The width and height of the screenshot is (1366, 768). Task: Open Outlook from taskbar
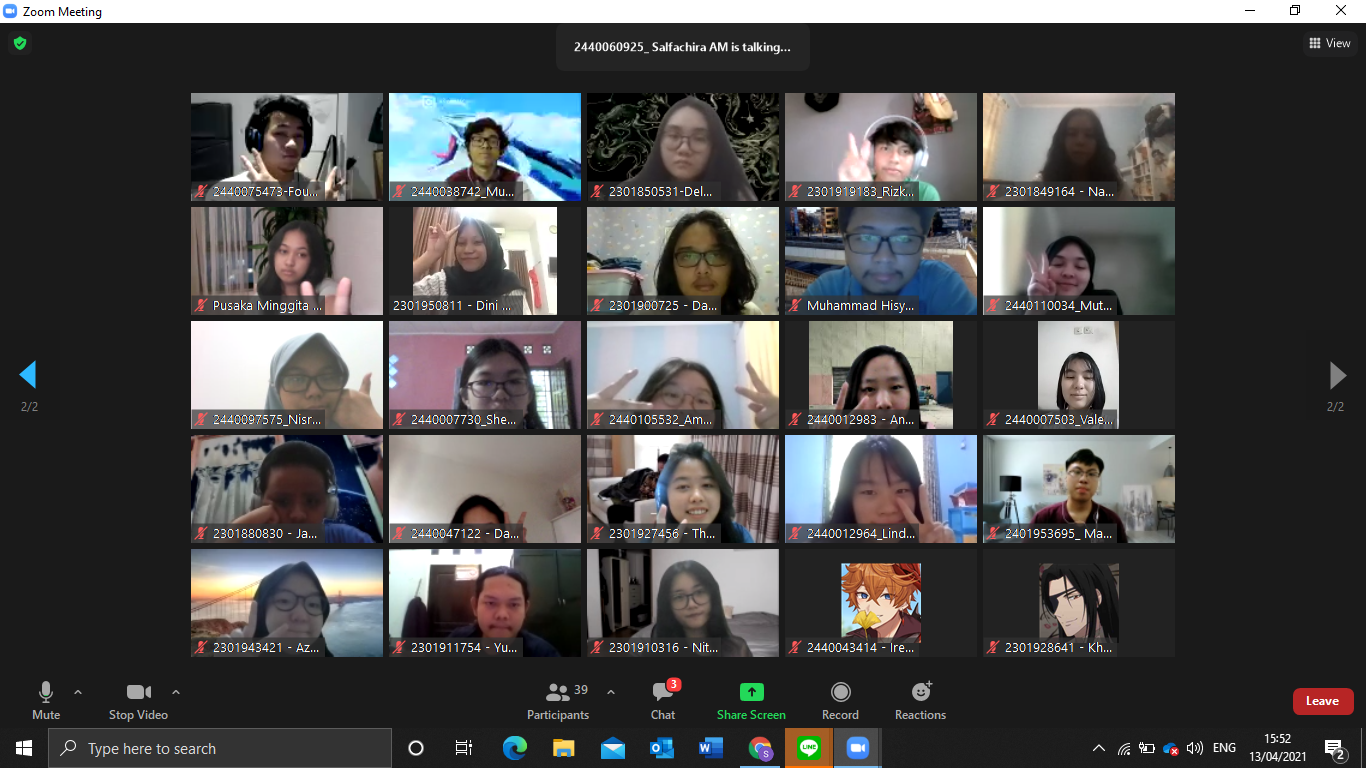pyautogui.click(x=661, y=748)
